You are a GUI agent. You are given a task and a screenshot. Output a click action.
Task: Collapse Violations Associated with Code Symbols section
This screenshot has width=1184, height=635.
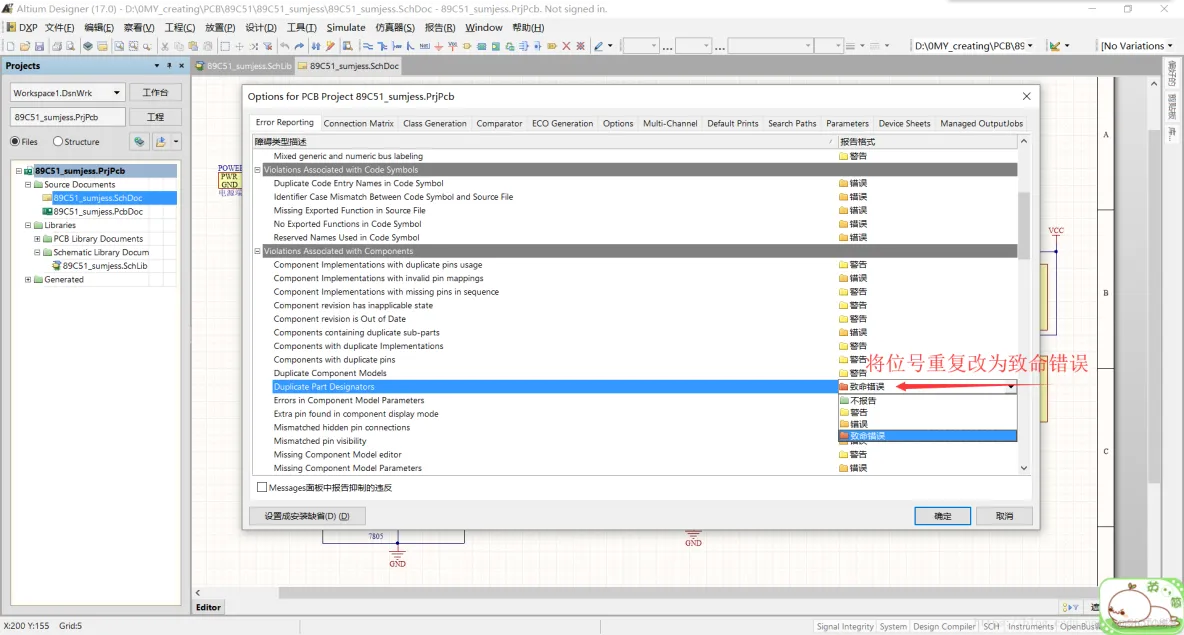(x=257, y=170)
